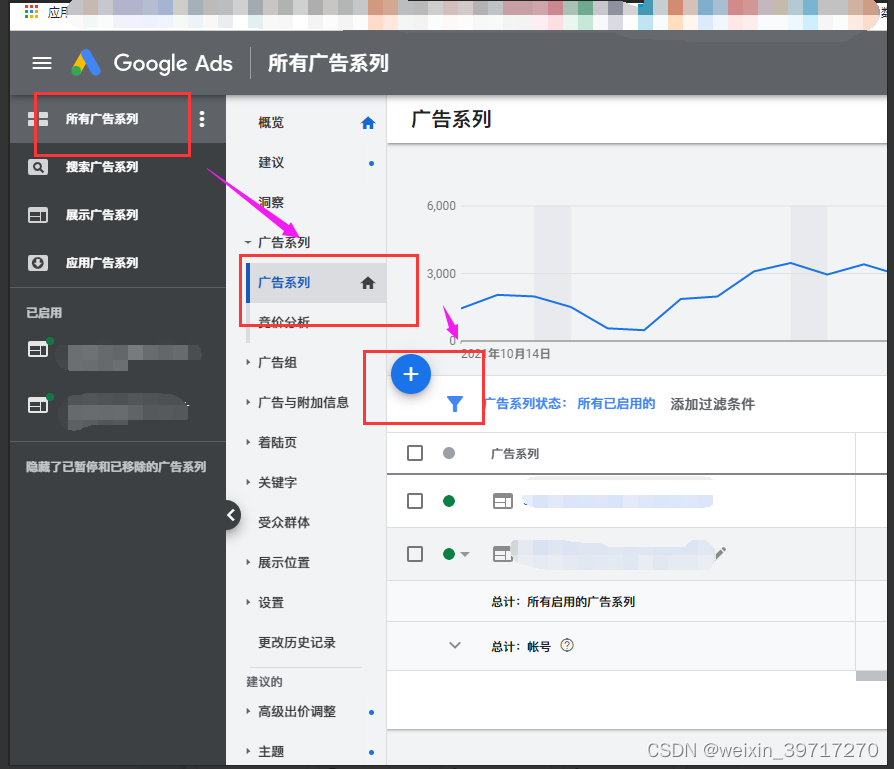The width and height of the screenshot is (894, 769).
Task: Click the blue filter funnel icon
Action: [x=454, y=404]
